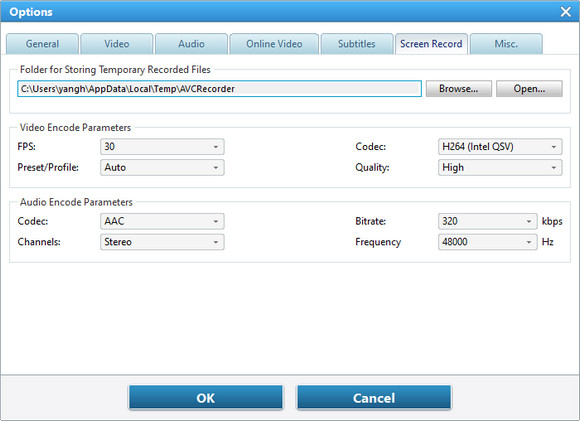Viewport: 580px width, 421px height.
Task: Click the kbps unit text
Action: [x=552, y=221]
